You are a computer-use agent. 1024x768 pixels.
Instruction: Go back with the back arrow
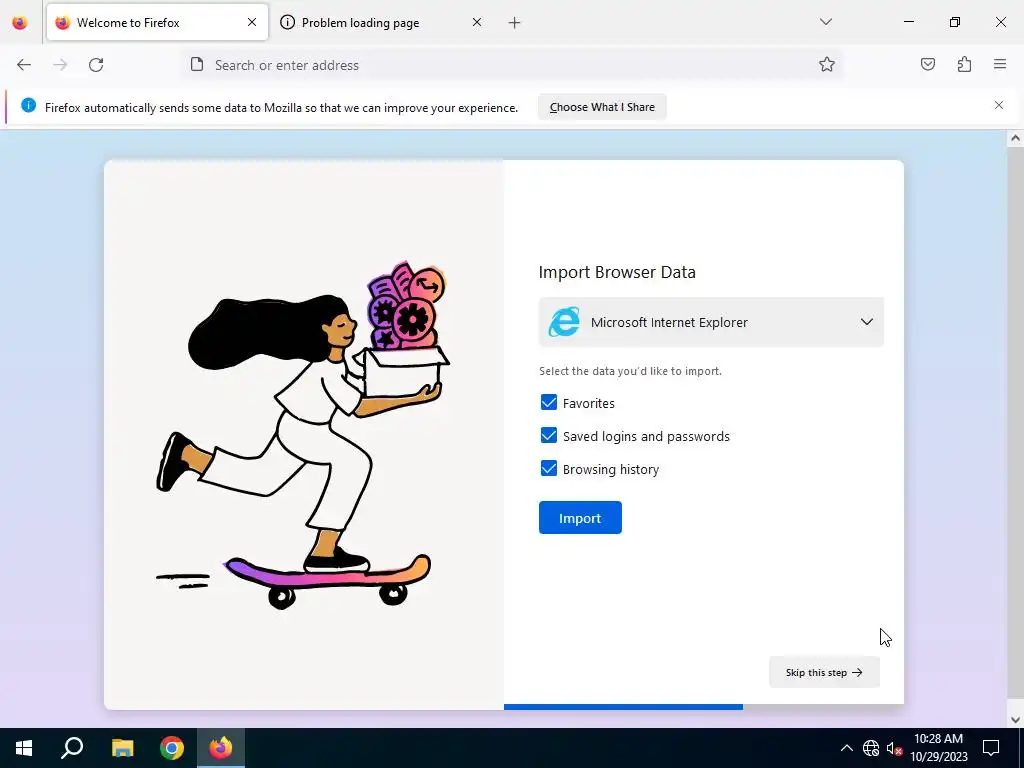tap(24, 65)
